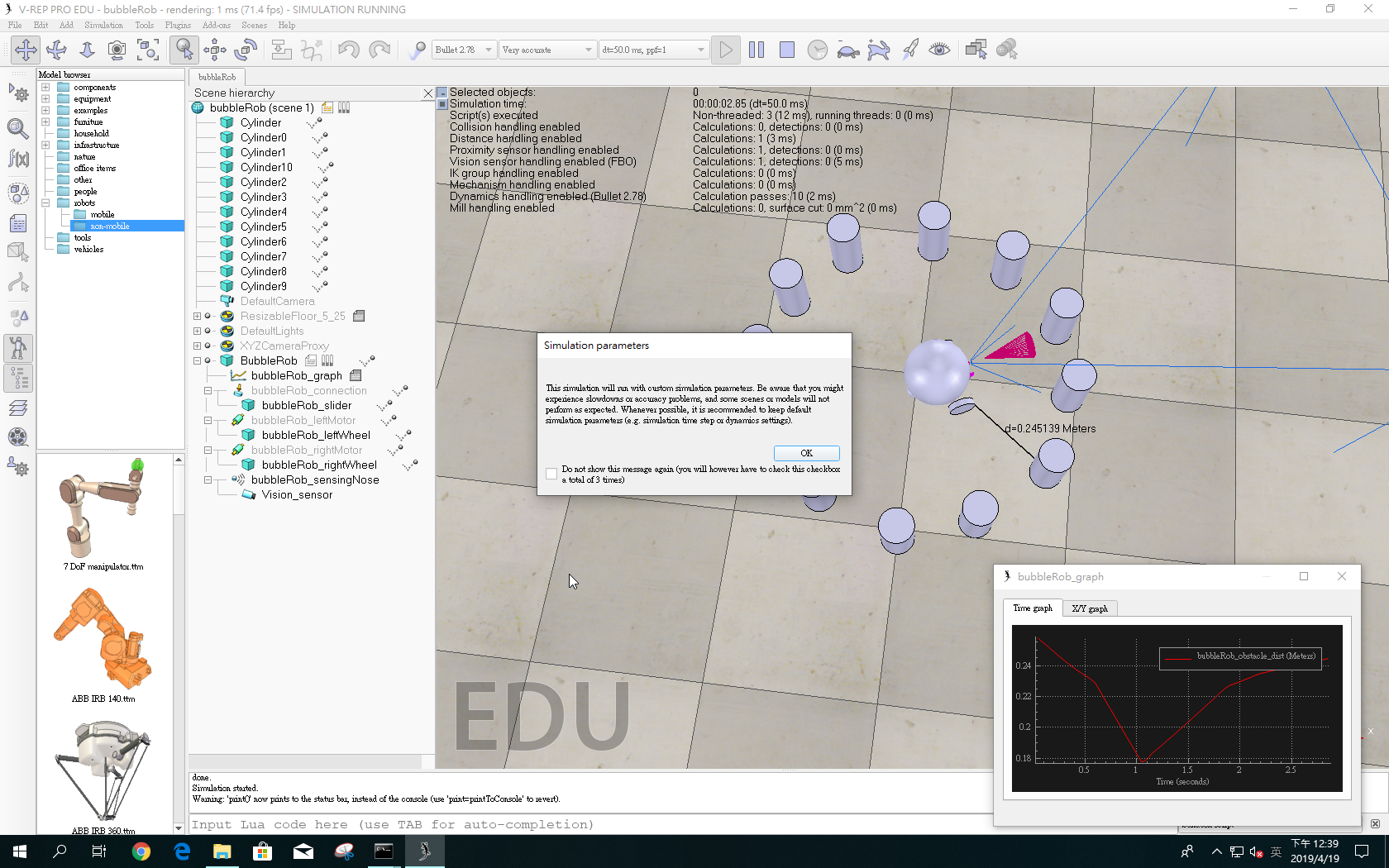The width and height of the screenshot is (1389, 868).
Task: Toggle the scene hierarchy sidebar icon
Action: coord(18,378)
